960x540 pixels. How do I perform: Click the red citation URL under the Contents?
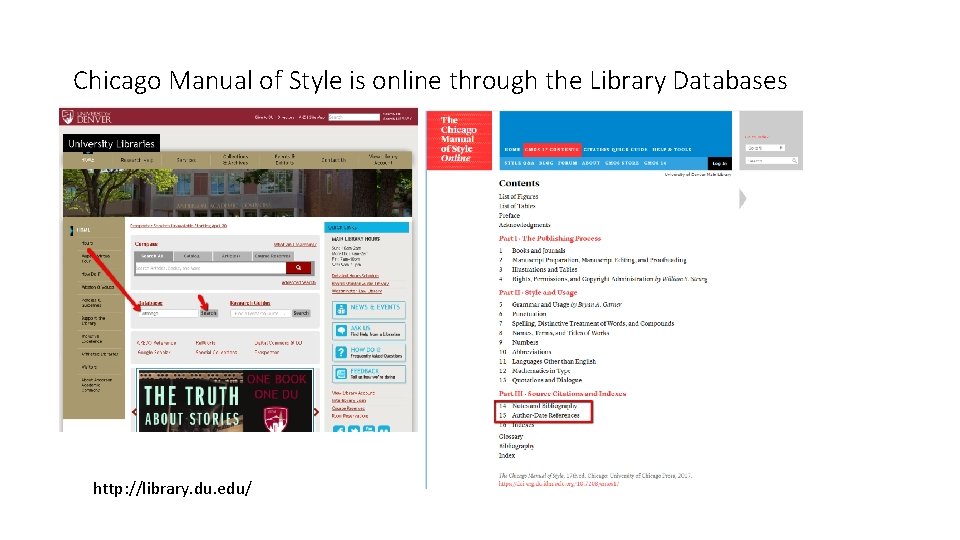558,484
